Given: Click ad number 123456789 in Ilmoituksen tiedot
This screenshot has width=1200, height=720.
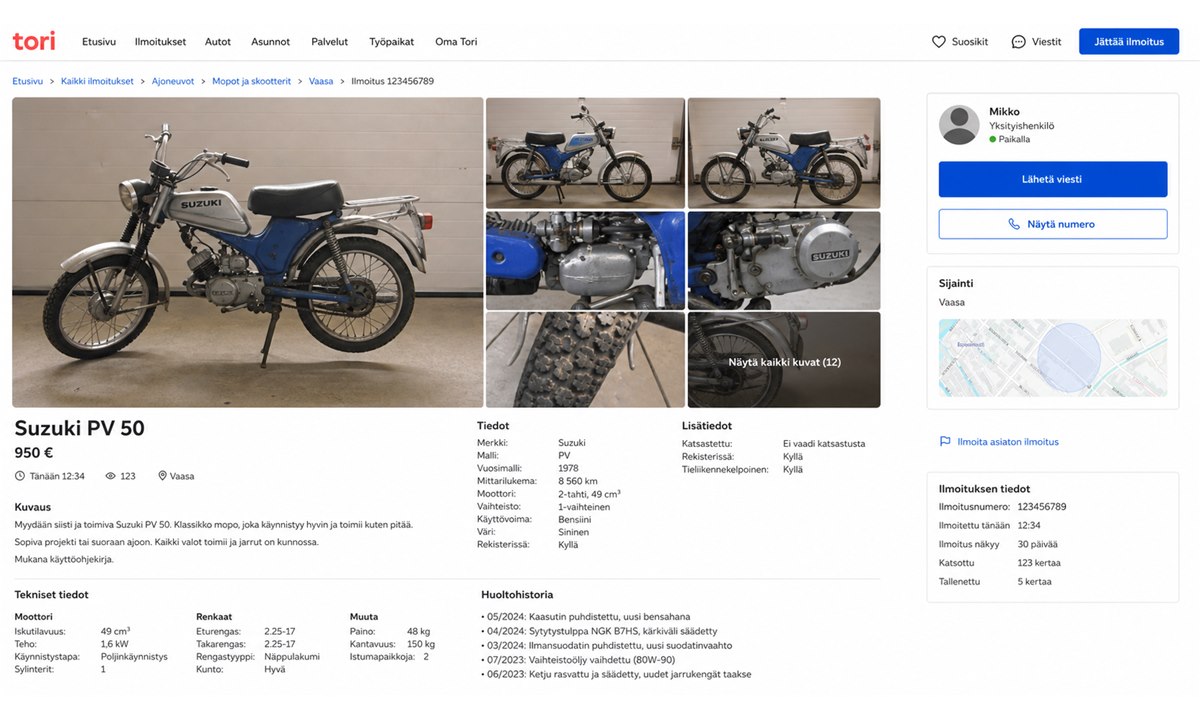Looking at the screenshot, I should point(1042,507).
